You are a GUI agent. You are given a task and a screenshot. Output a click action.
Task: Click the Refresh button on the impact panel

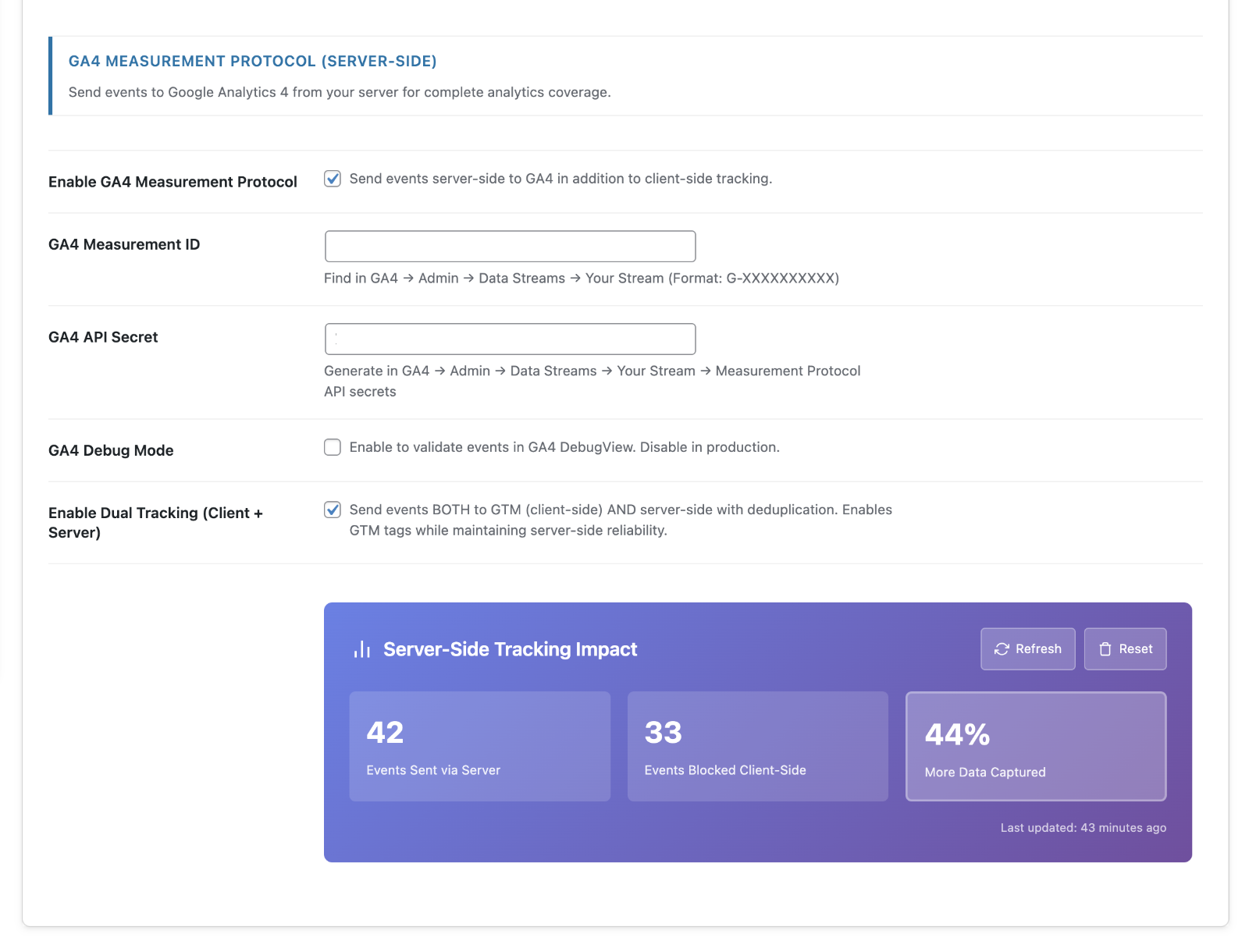point(1027,648)
